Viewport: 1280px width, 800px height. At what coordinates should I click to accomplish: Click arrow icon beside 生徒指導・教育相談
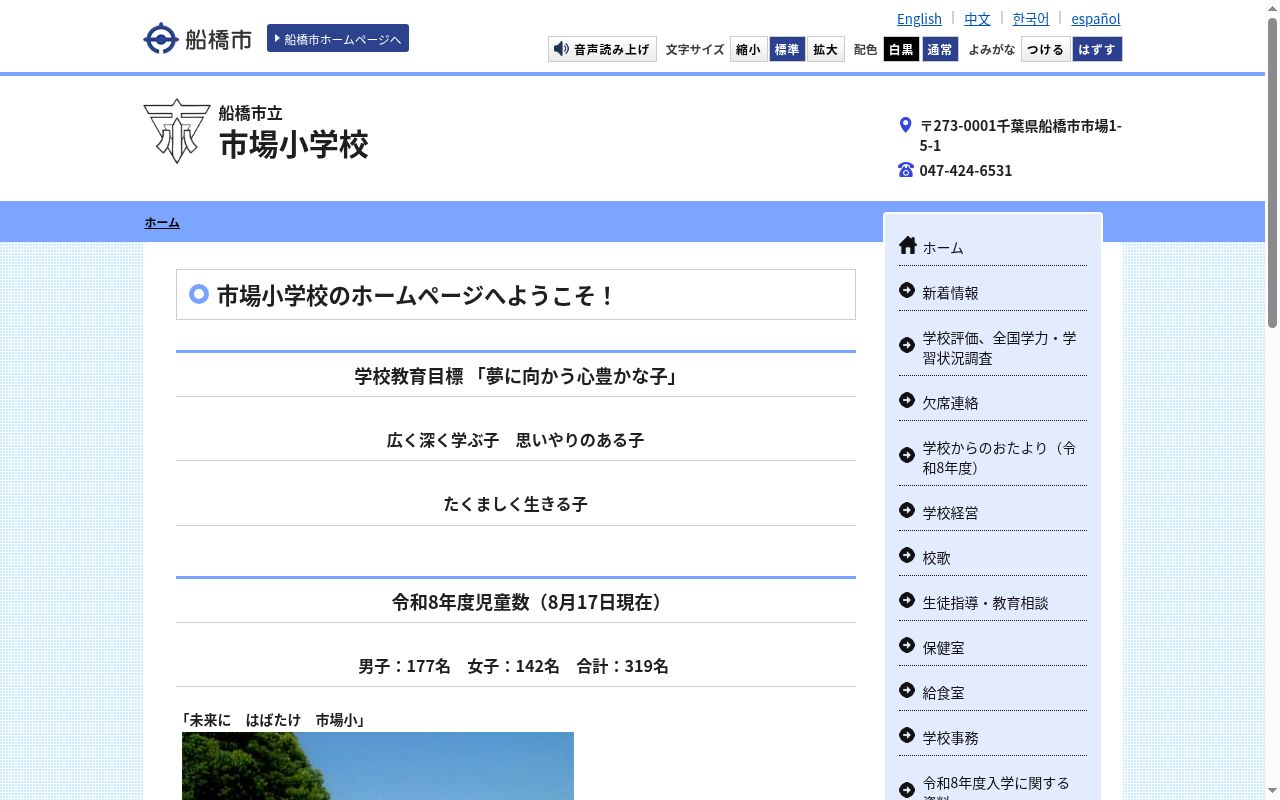907,600
